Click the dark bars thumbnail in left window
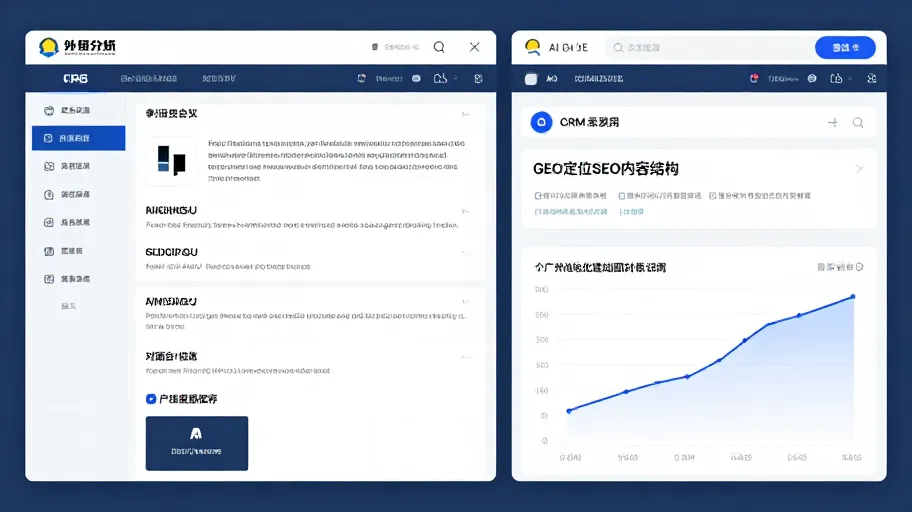This screenshot has width=912, height=512. click(171, 161)
